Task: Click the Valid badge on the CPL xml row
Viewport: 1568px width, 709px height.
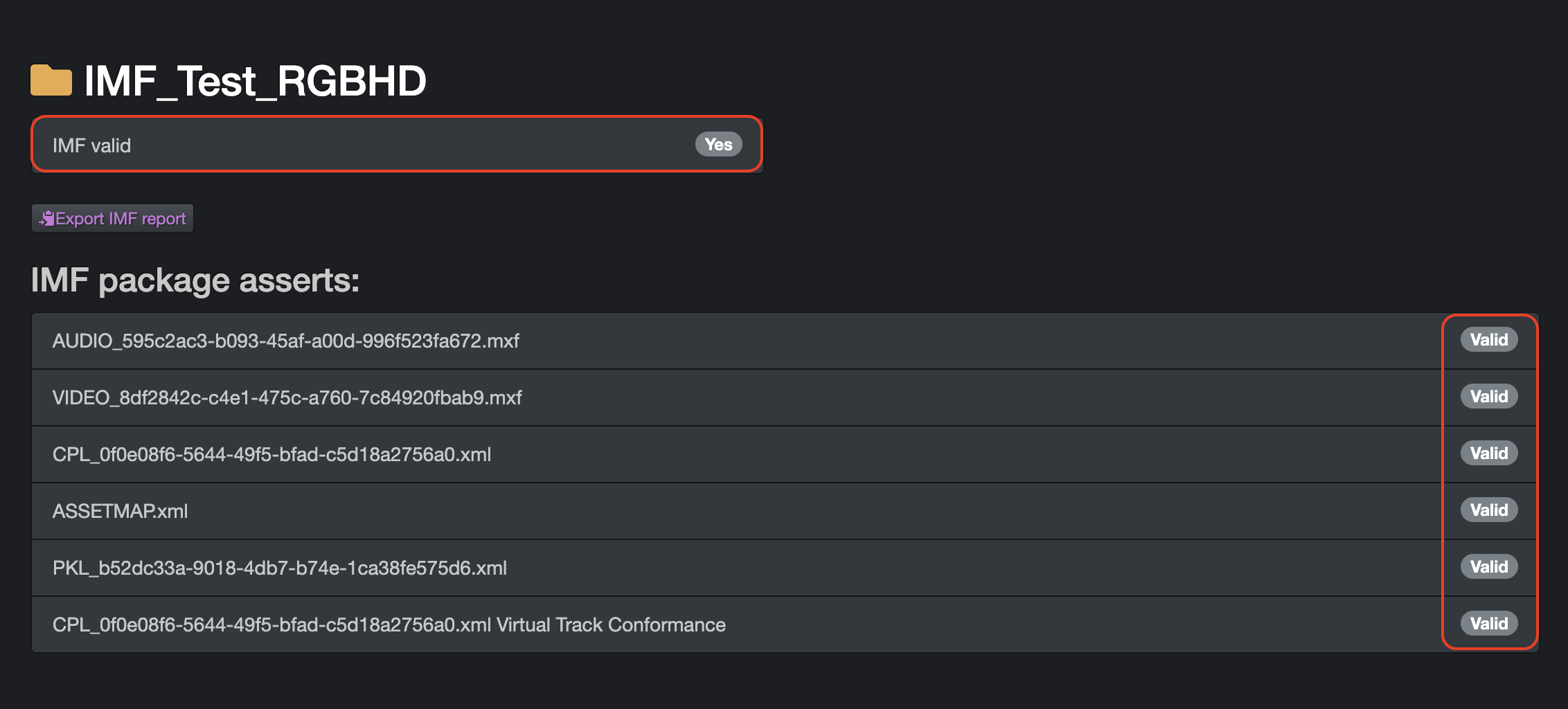Action: 1489,454
